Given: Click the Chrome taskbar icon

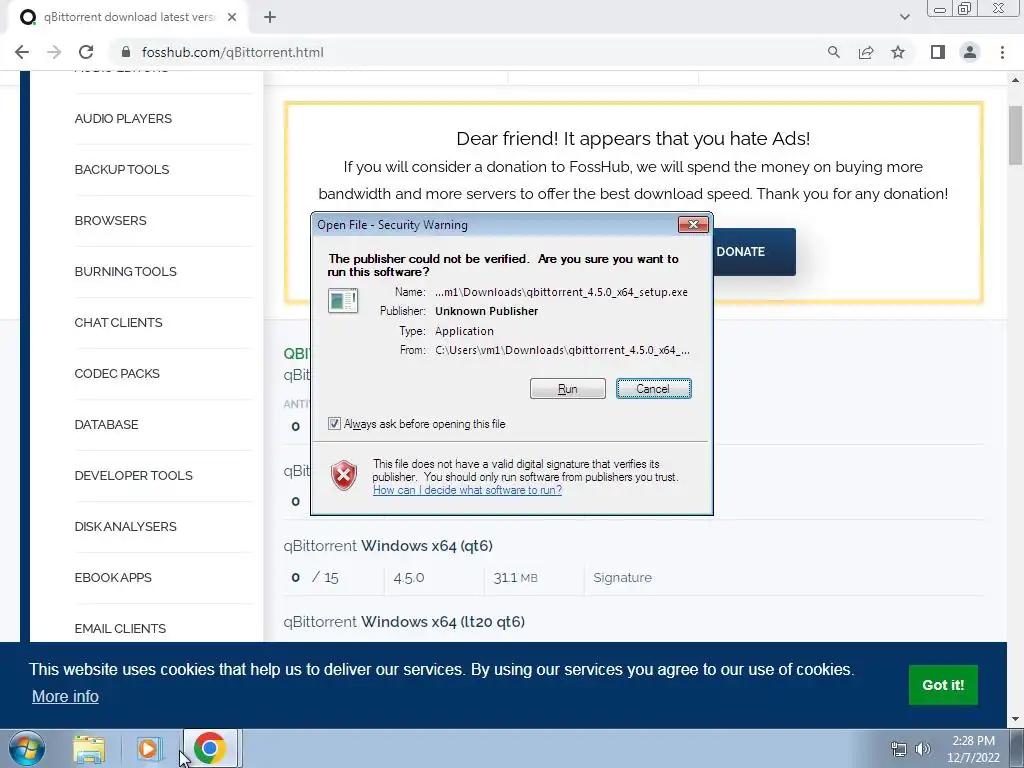Looking at the screenshot, I should pyautogui.click(x=210, y=748).
